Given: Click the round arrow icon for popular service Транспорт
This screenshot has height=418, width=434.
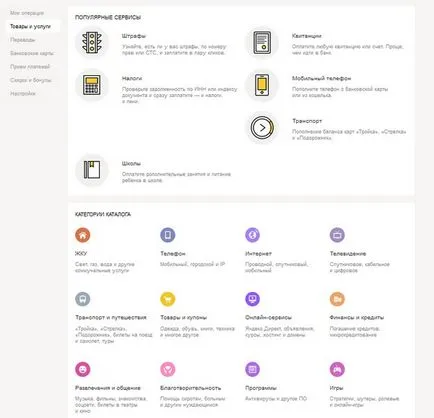Looking at the screenshot, I should click(x=262, y=128).
